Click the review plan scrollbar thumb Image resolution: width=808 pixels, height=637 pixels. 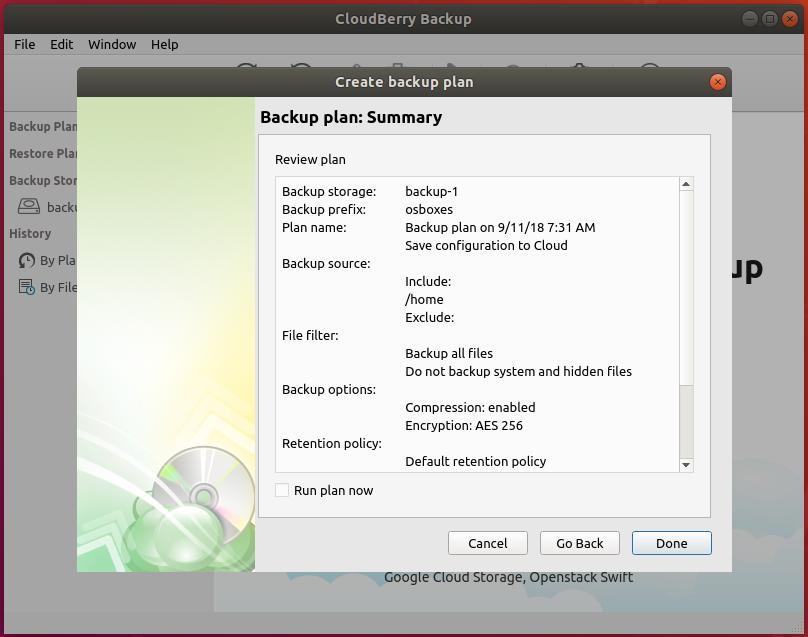(x=686, y=288)
